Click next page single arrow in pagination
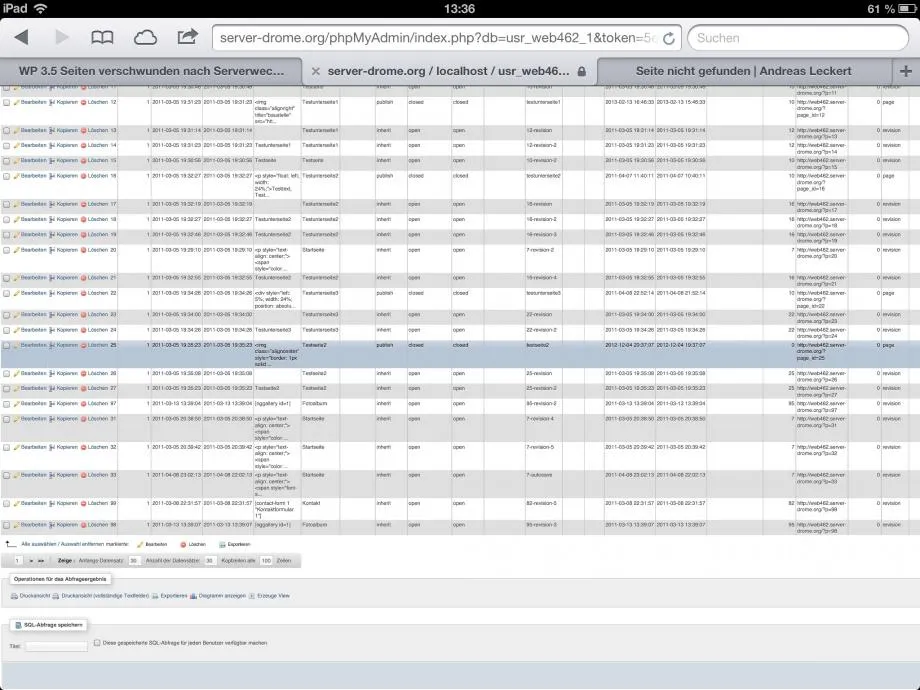Screen dimensions: 920x690 (32, 561)
